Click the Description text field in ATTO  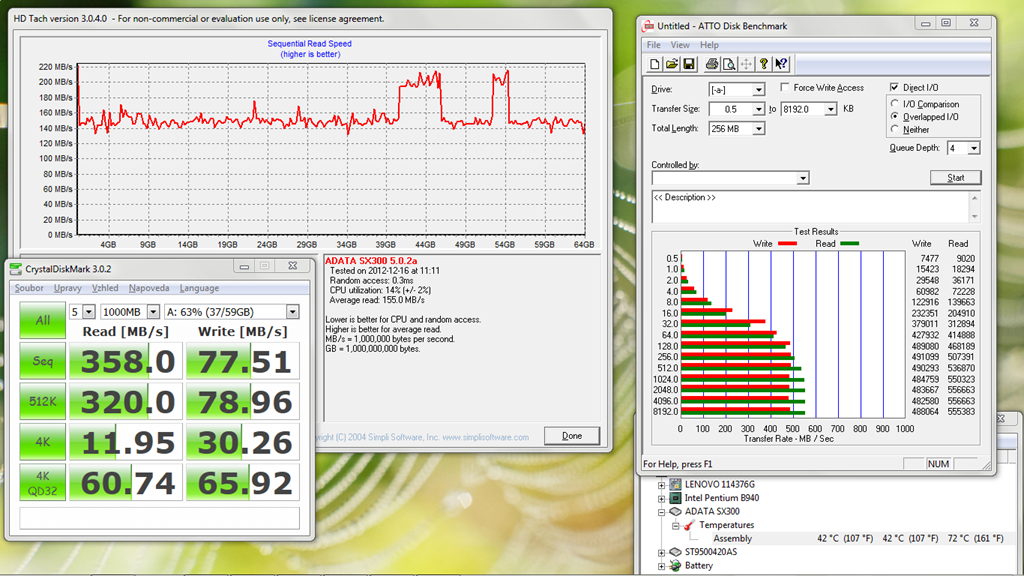tap(808, 206)
